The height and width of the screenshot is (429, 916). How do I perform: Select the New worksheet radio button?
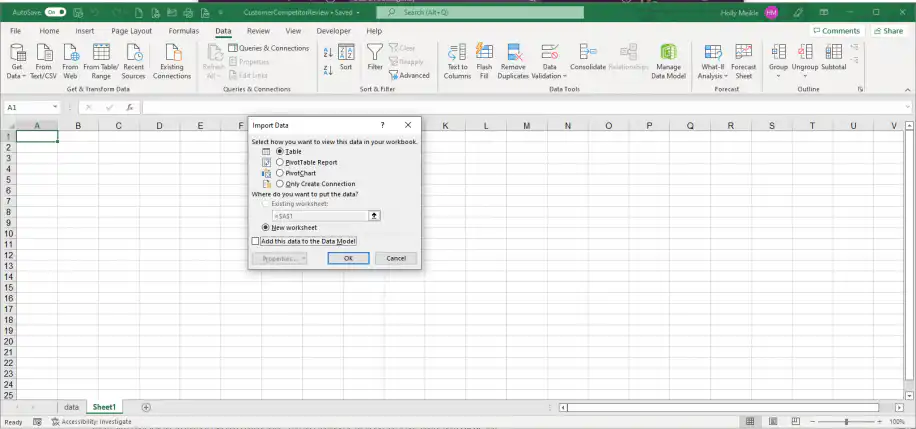pos(266,227)
